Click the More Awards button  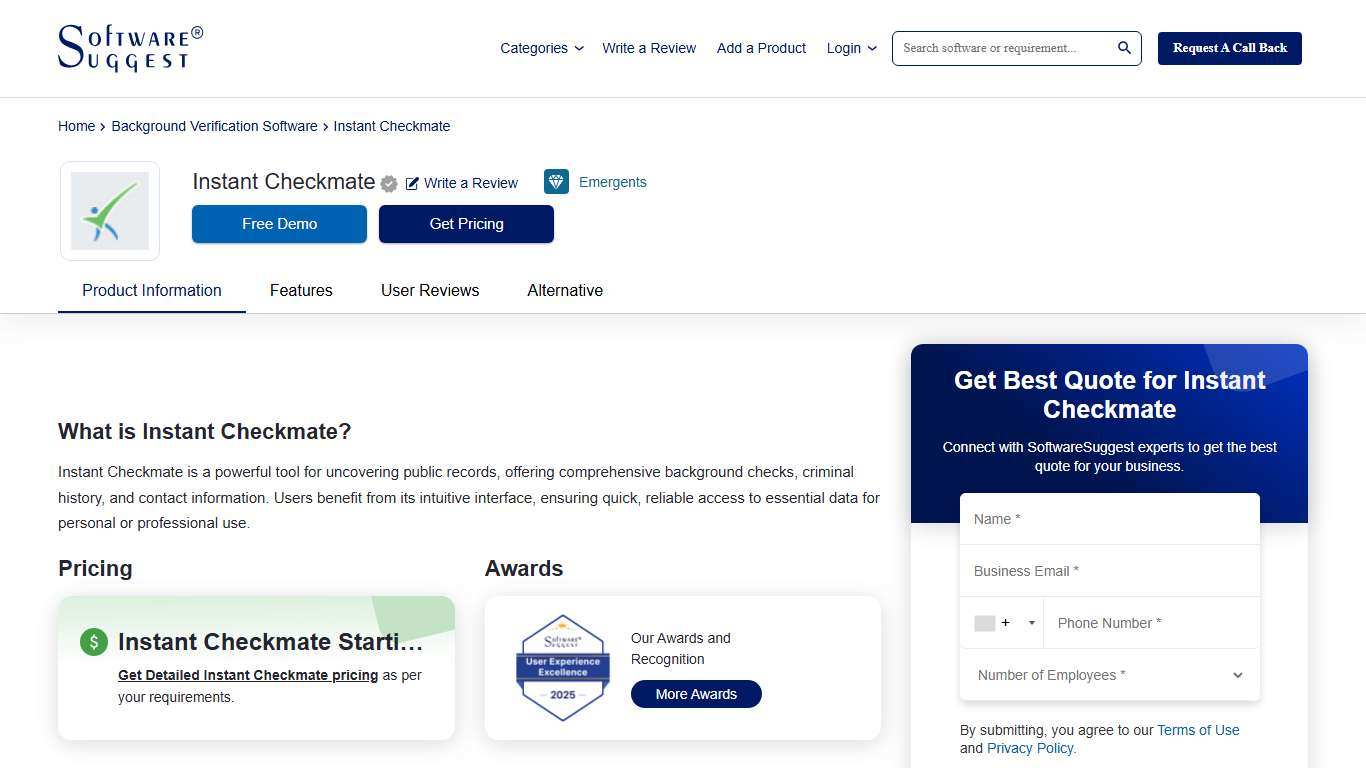(x=696, y=693)
